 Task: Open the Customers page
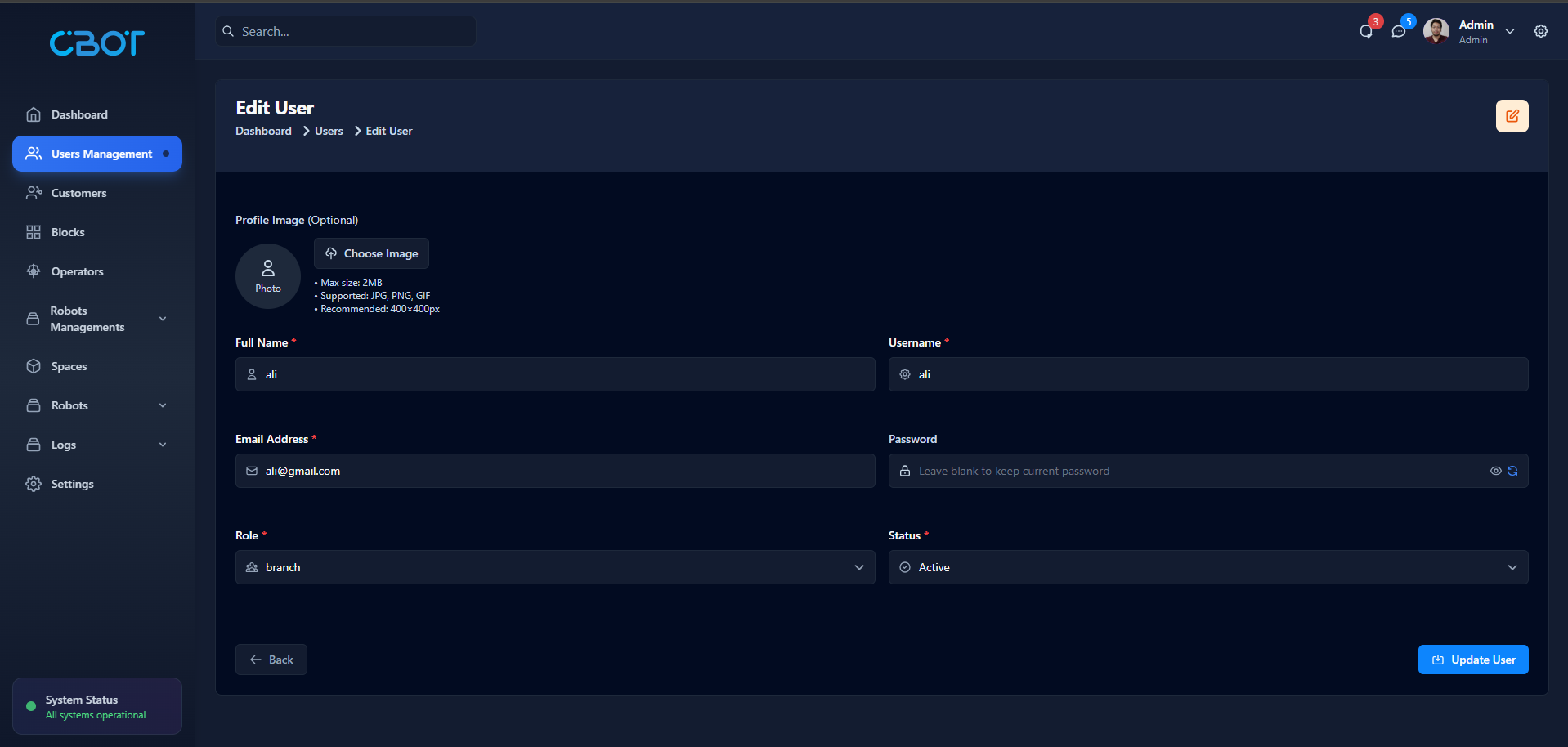click(78, 193)
